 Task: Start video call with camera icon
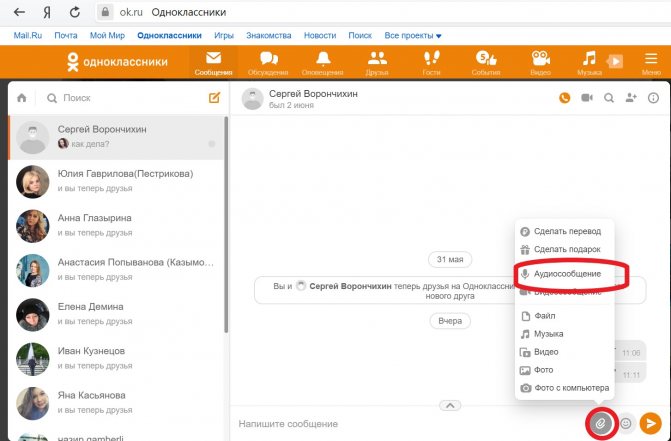point(587,98)
